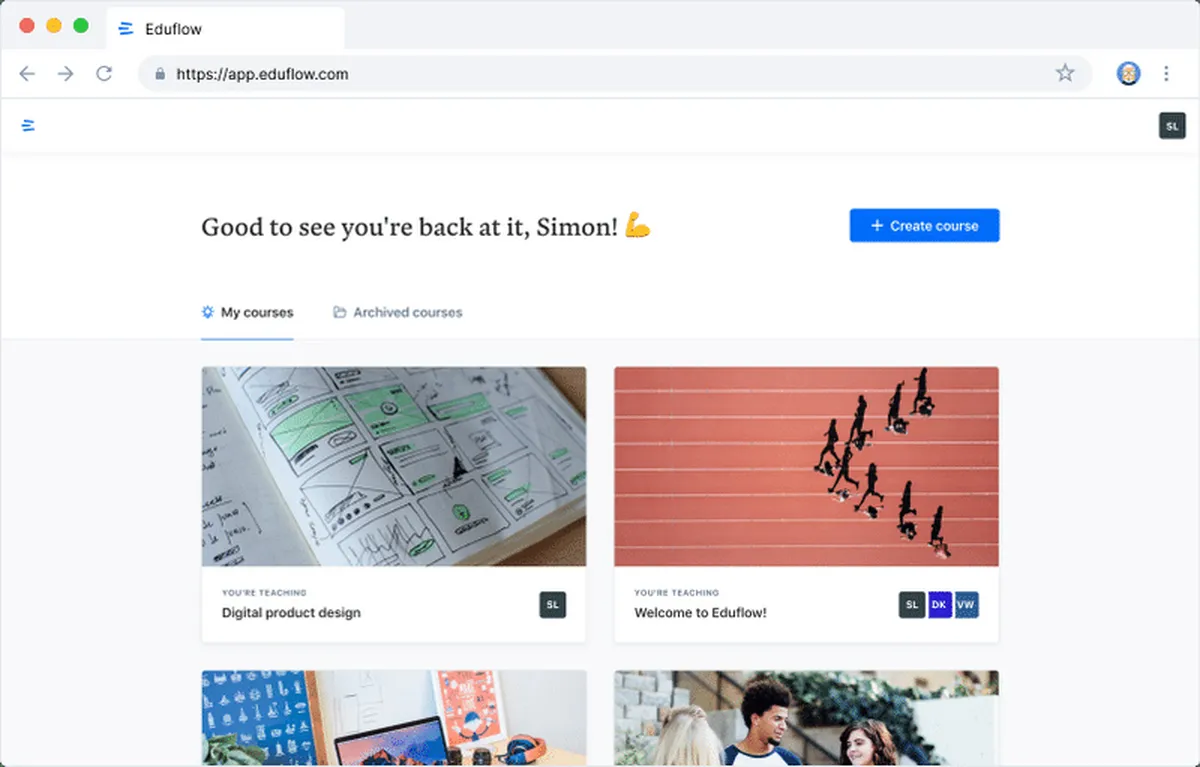Click the running track course thumbnail
Image resolution: width=1200 pixels, height=767 pixels.
point(806,467)
